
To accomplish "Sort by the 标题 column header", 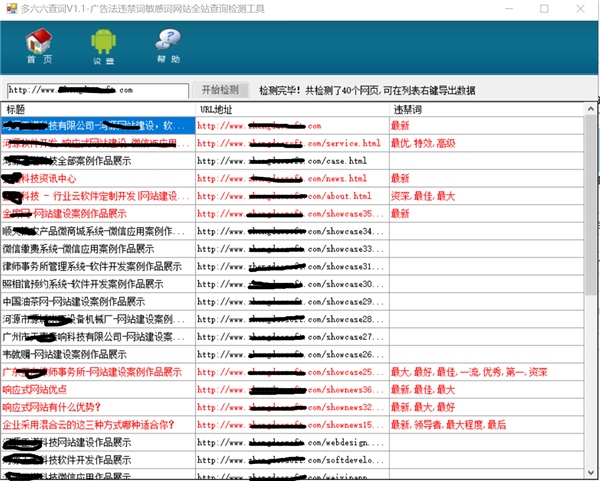I will coord(100,109).
